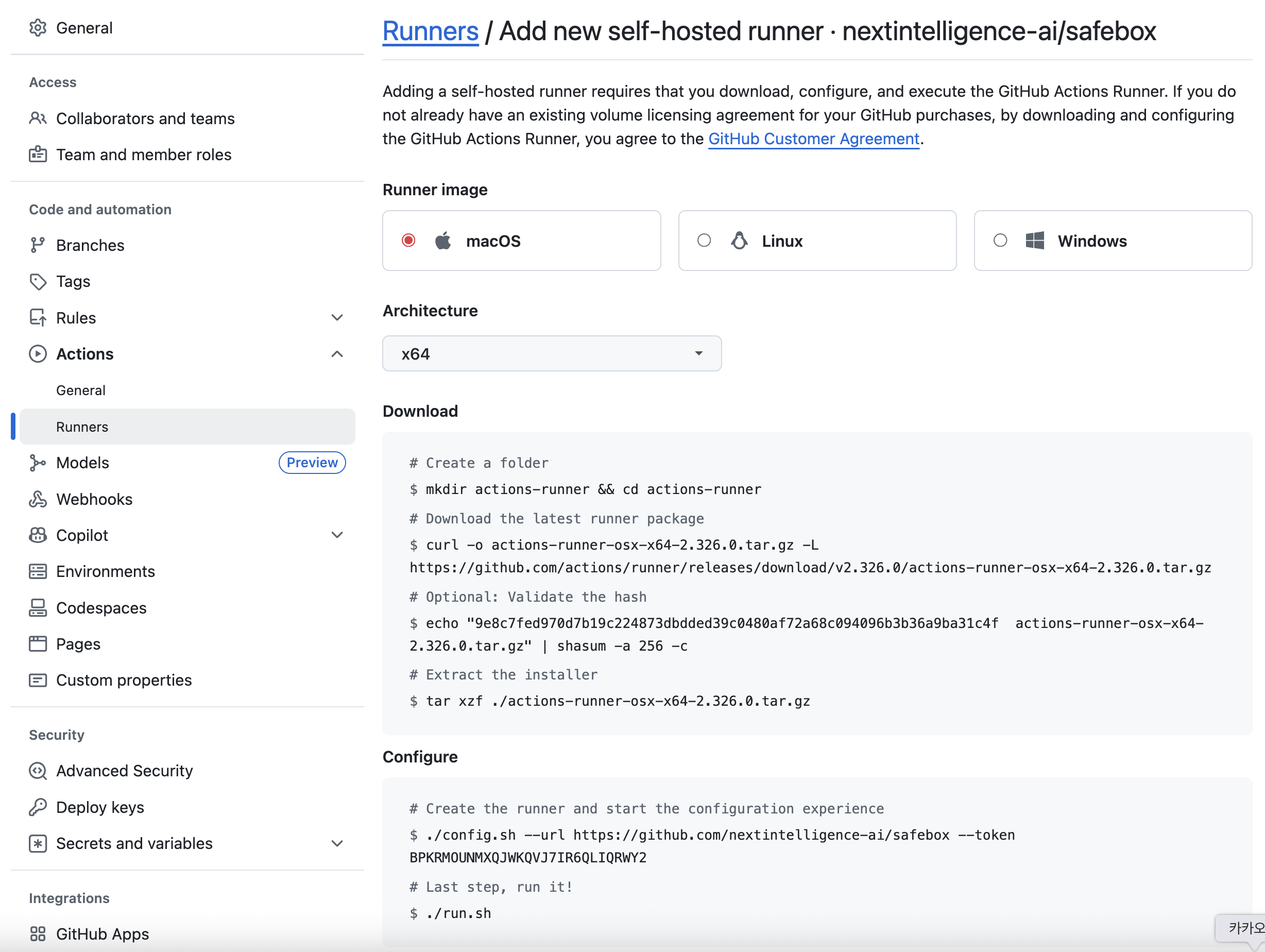Screen dimensions: 1265x952
Task: Click the Models icon in sidebar
Action: tap(38, 462)
